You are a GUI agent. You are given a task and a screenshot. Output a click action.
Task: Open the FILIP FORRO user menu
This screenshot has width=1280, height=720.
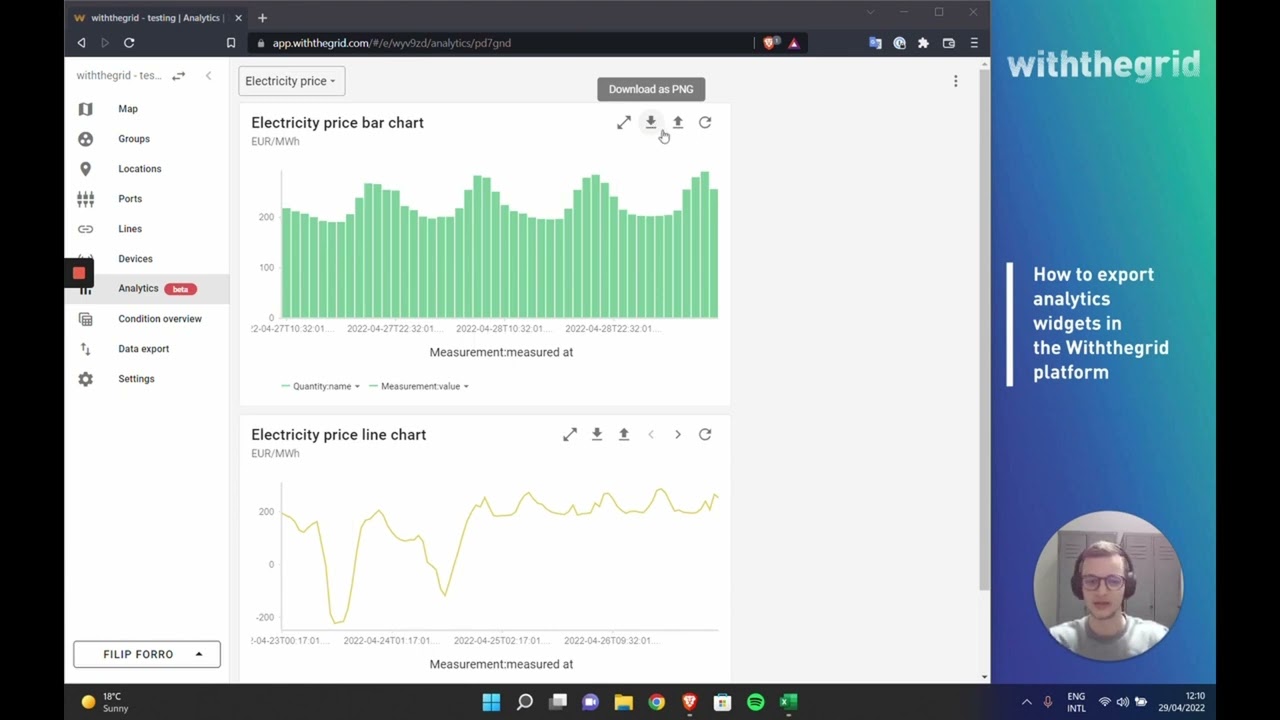tap(147, 654)
